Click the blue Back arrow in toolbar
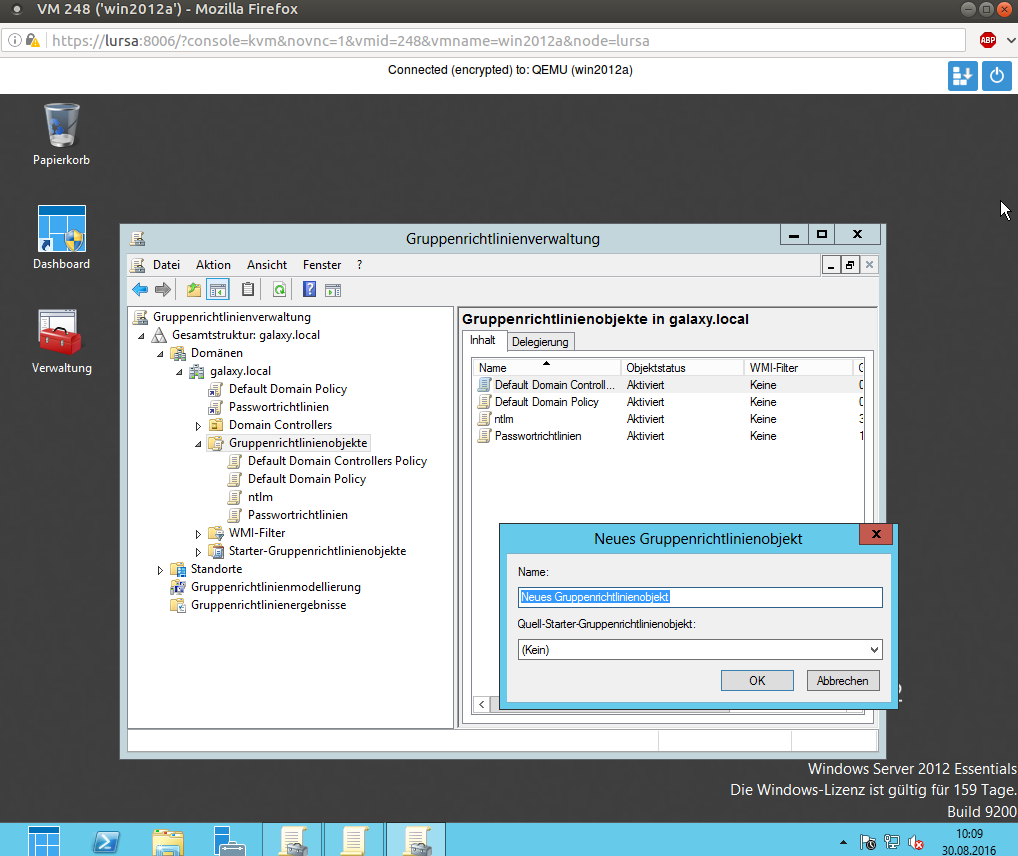This screenshot has height=856, width=1018. coord(140,290)
